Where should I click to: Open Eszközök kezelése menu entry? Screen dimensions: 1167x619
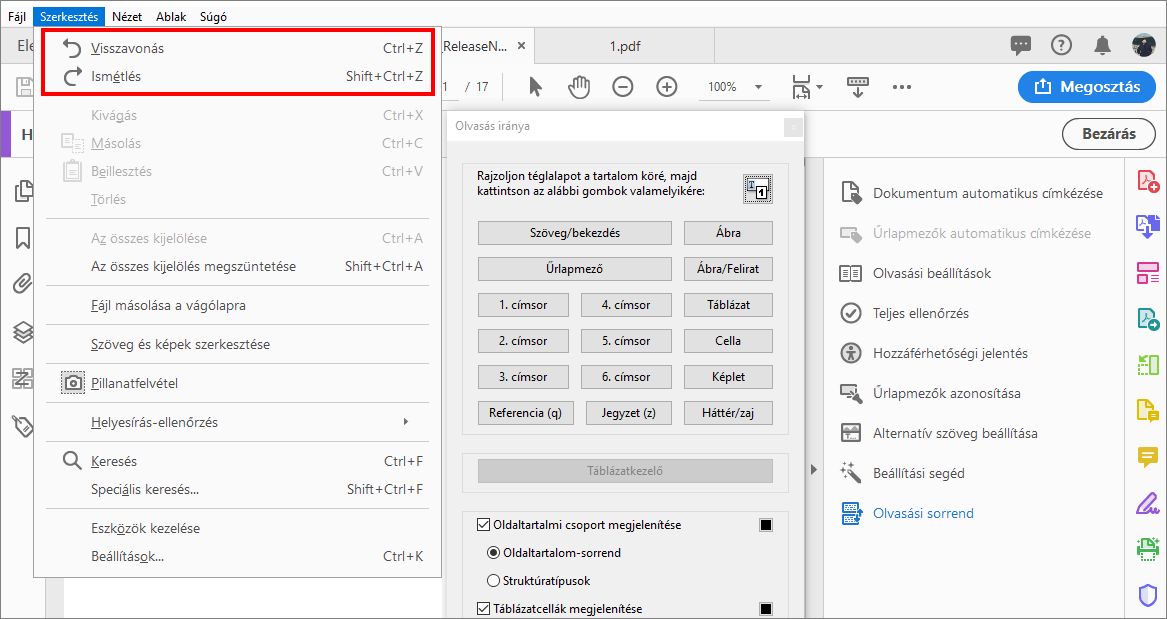[x=237, y=528]
